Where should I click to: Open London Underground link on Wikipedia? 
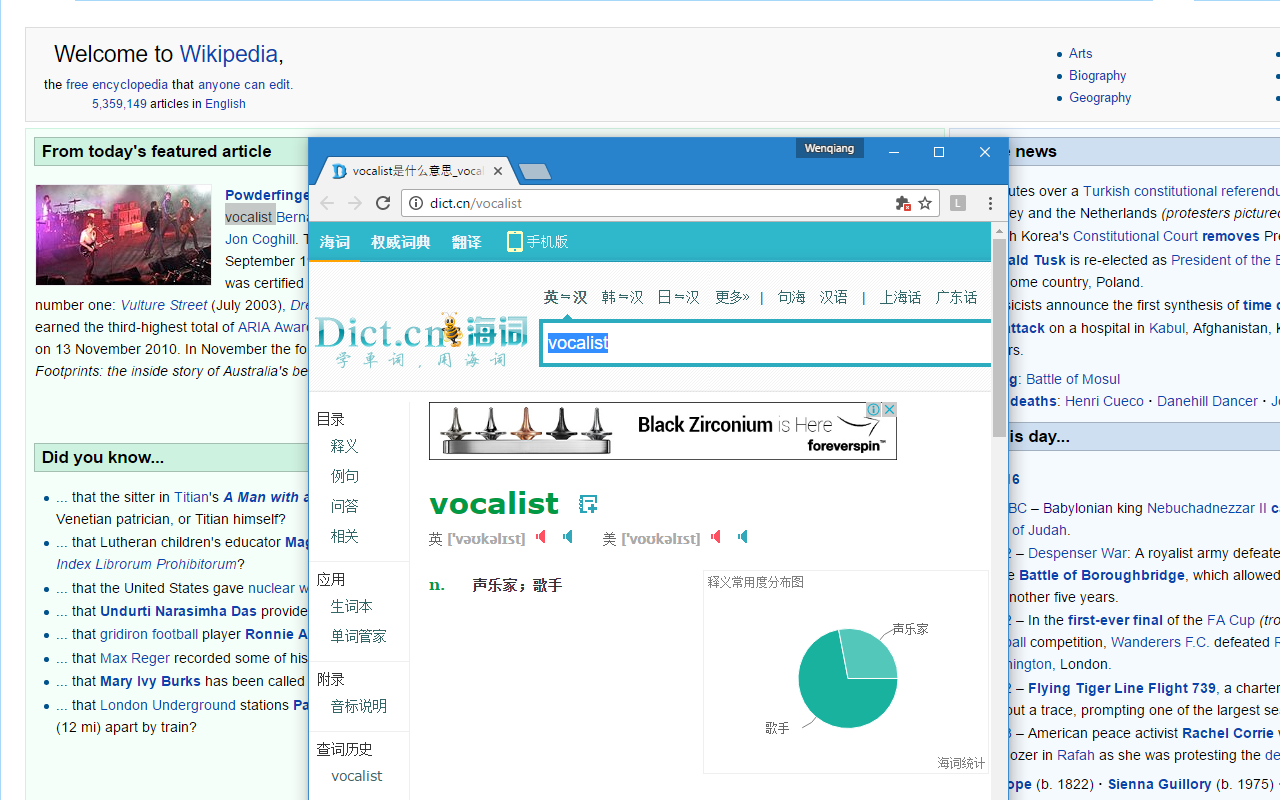168,705
